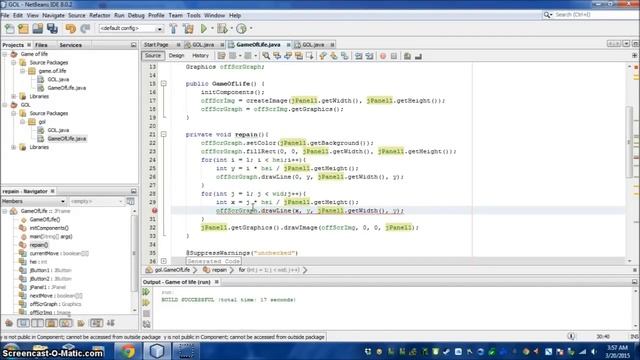Viewport: 640px width, 360px height.
Task: Switch to the Start Page tab
Action: tap(156, 44)
